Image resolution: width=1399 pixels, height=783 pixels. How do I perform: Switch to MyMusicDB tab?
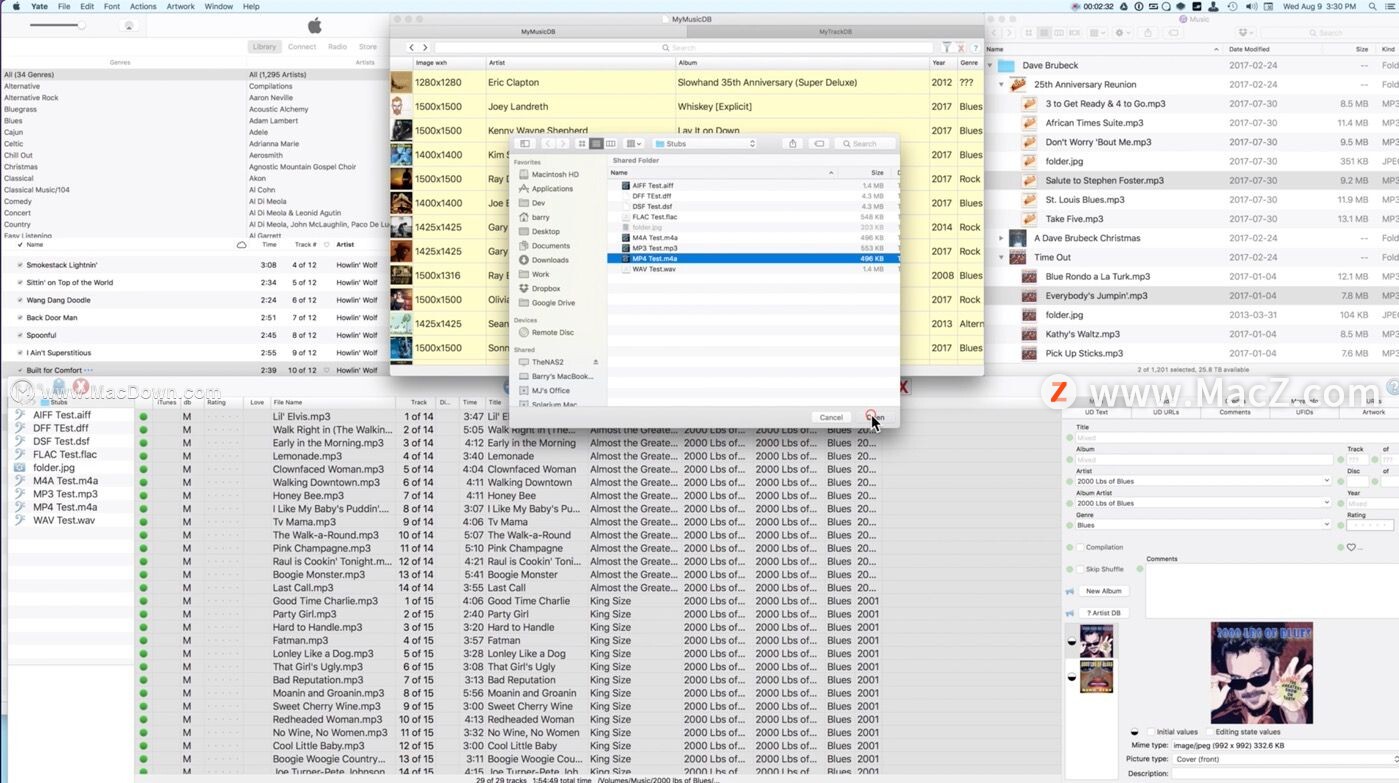(x=538, y=31)
